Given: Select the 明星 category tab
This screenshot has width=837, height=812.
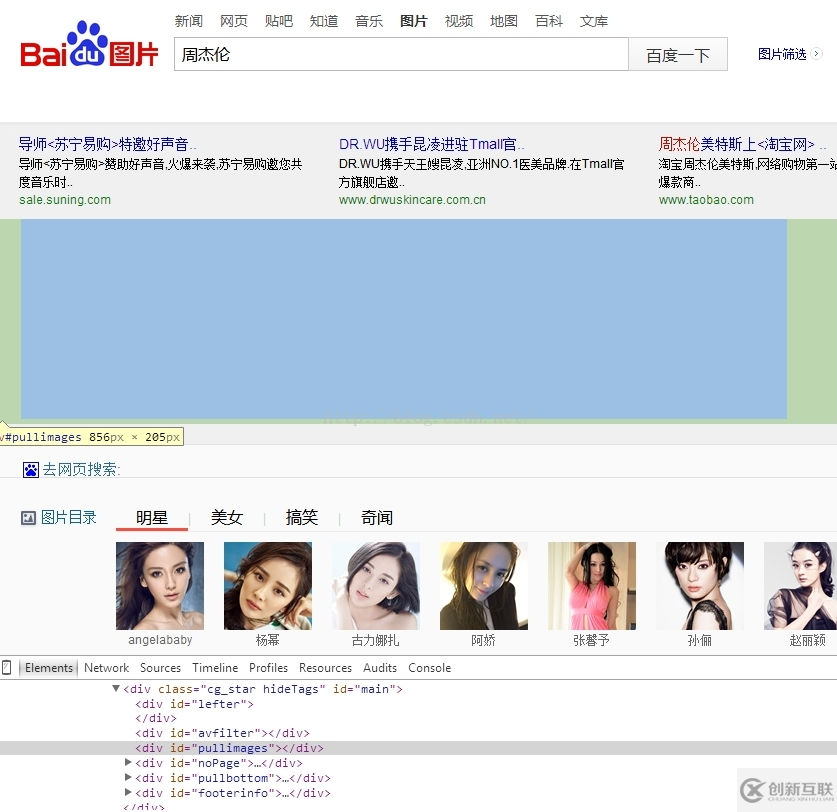Looking at the screenshot, I should (152, 518).
